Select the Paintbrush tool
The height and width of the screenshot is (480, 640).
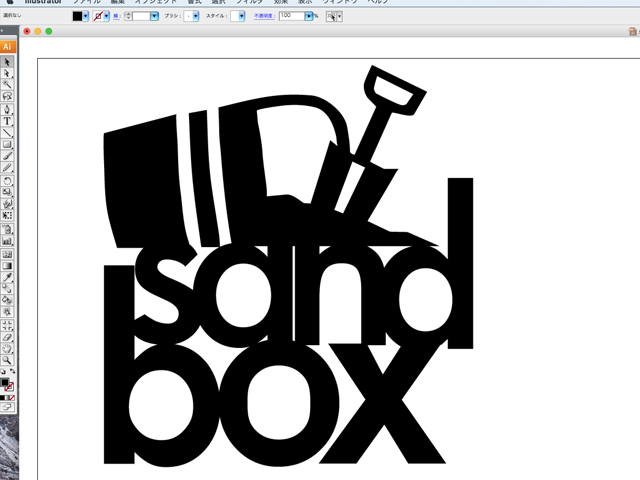(x=7, y=156)
